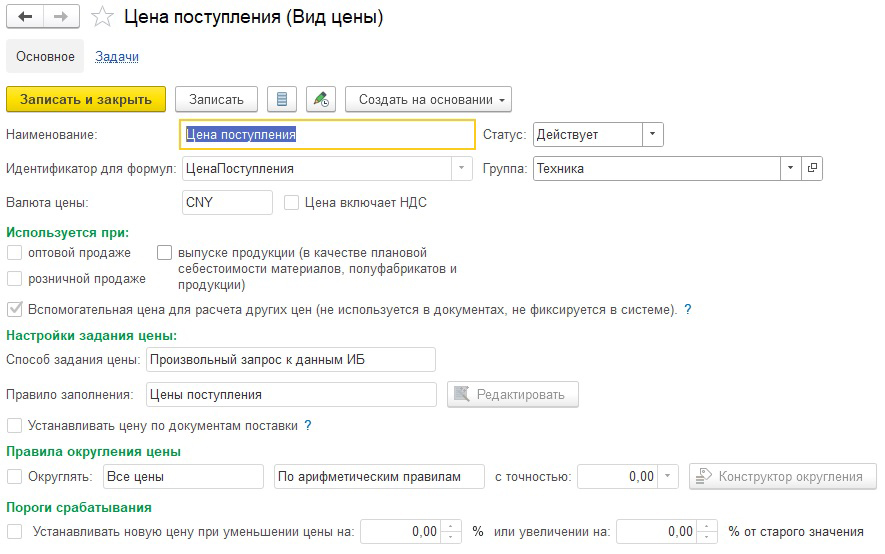Click into the Наименование text field
The width and height of the screenshot is (885, 554).
tap(326, 134)
